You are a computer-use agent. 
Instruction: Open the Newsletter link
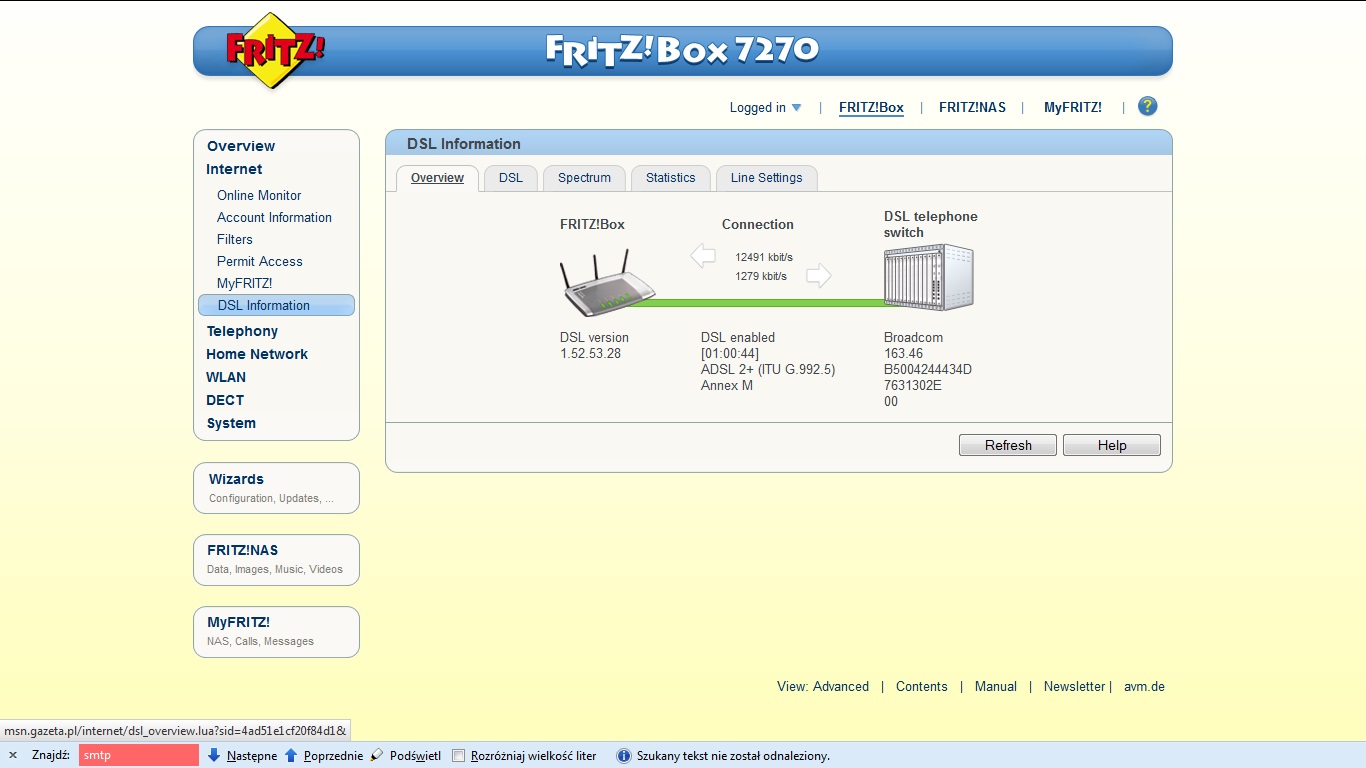(x=1074, y=686)
